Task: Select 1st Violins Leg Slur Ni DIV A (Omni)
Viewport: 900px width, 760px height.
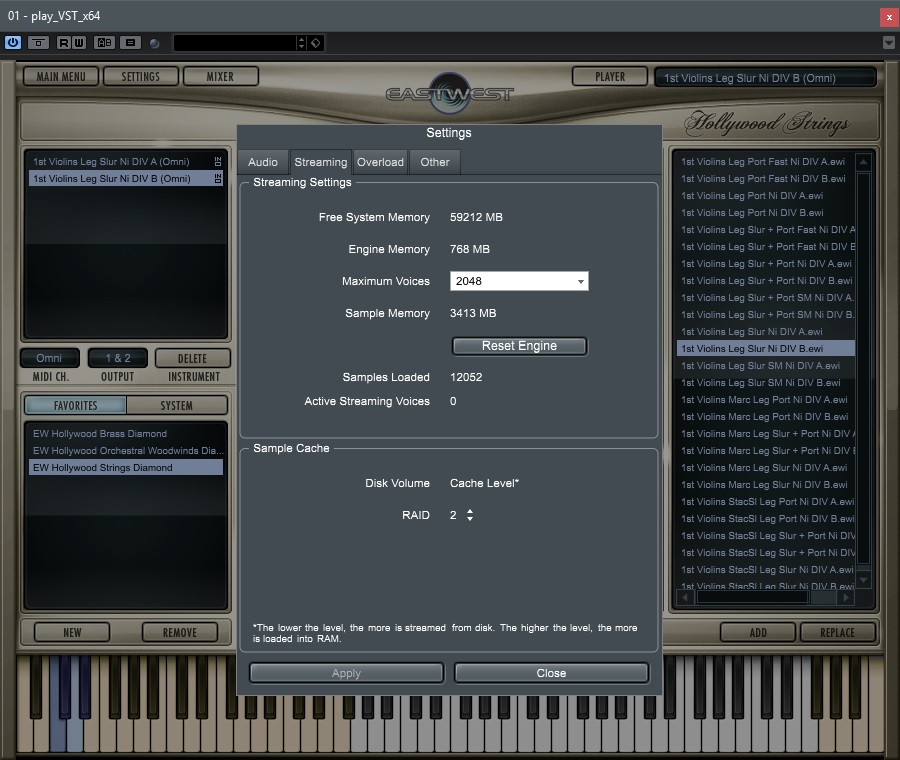Action: coord(126,161)
